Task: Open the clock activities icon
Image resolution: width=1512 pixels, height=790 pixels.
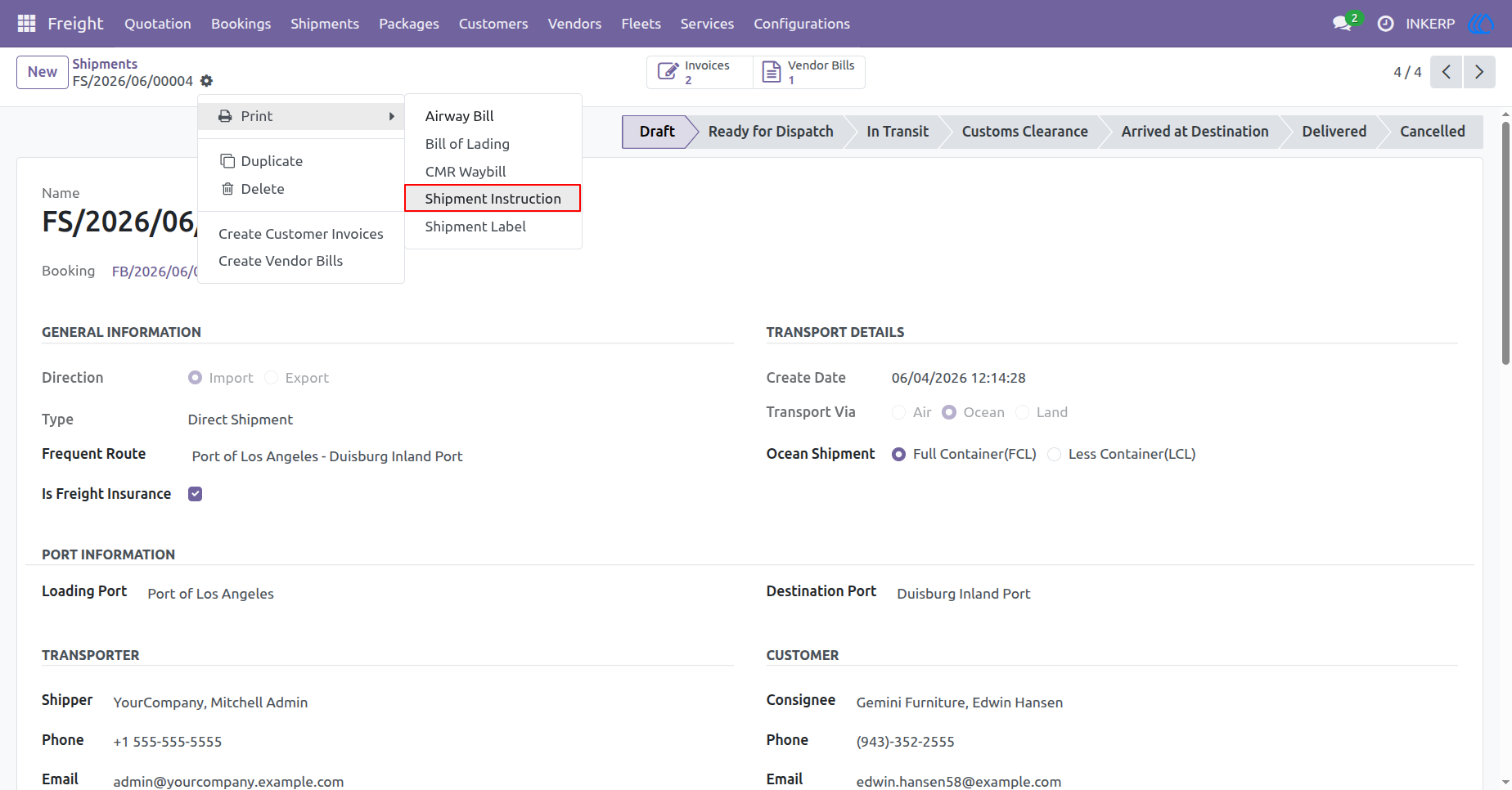Action: coord(1385,24)
